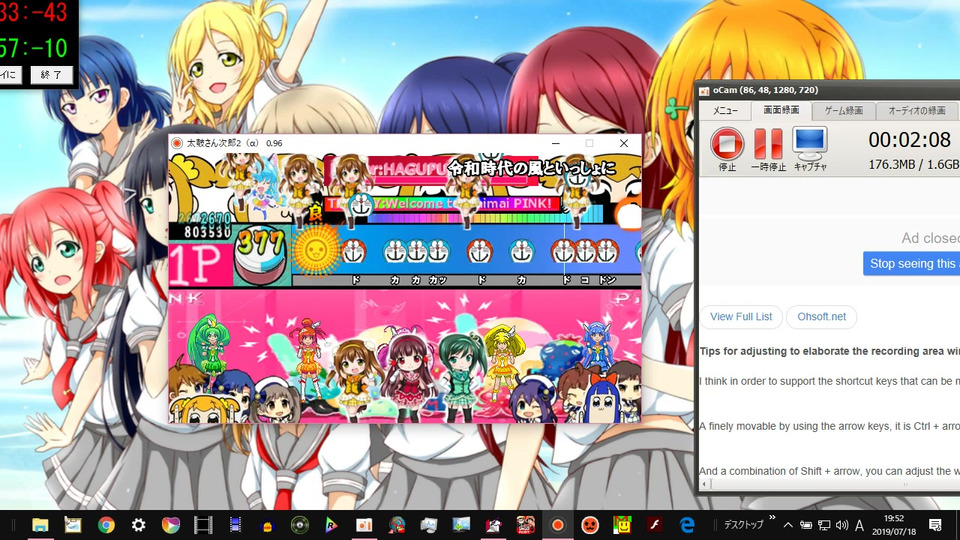Image resolution: width=960 pixels, height=540 pixels.
Task: Switch to the ゲーム録画 tab
Action: tap(843, 111)
